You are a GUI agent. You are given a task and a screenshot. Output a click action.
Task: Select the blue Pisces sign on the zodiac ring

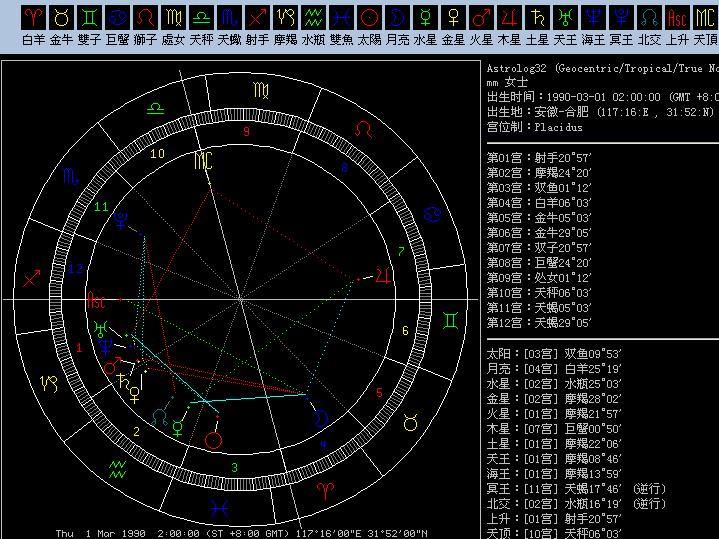click(x=219, y=509)
